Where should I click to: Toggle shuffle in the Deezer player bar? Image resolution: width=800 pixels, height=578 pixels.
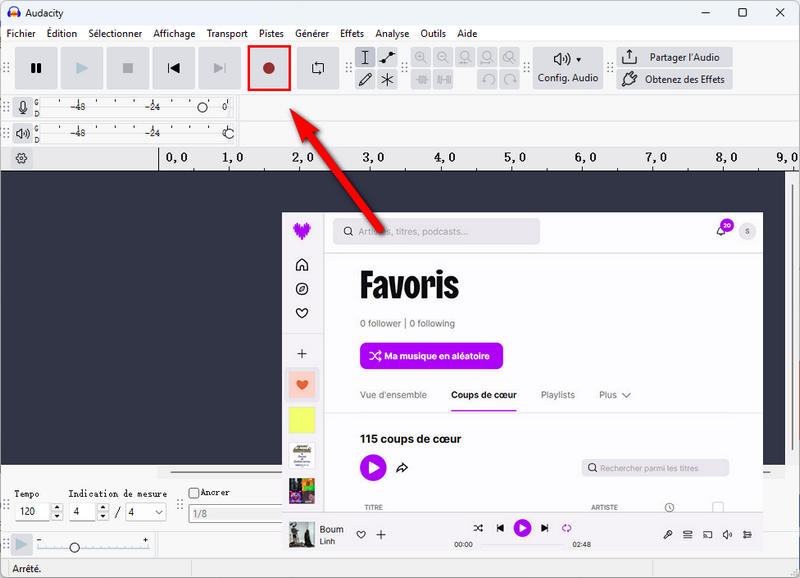478,528
